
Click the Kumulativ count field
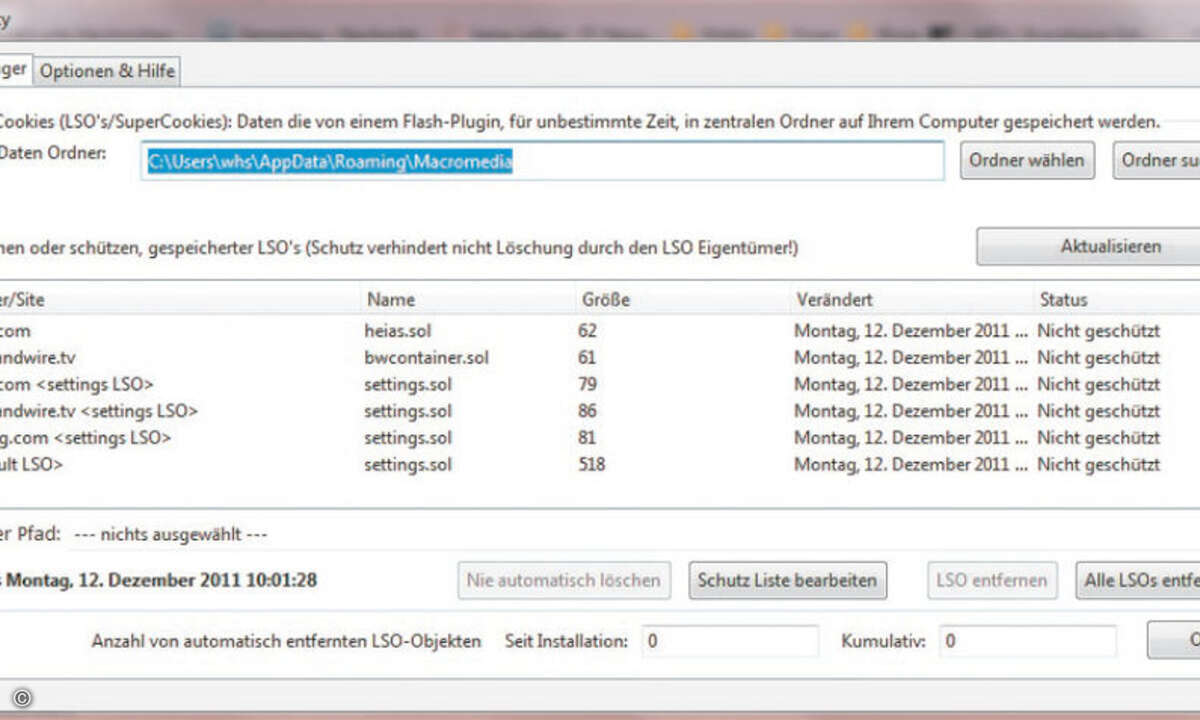tap(1028, 641)
